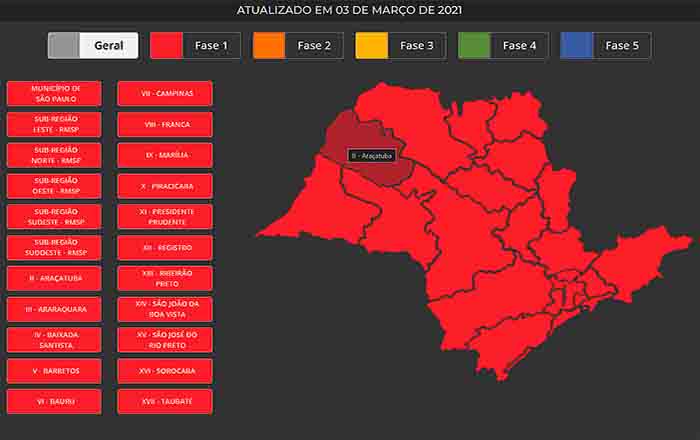
Task: Select Sub-região Leste - RMSP button
Action: (x=56, y=124)
